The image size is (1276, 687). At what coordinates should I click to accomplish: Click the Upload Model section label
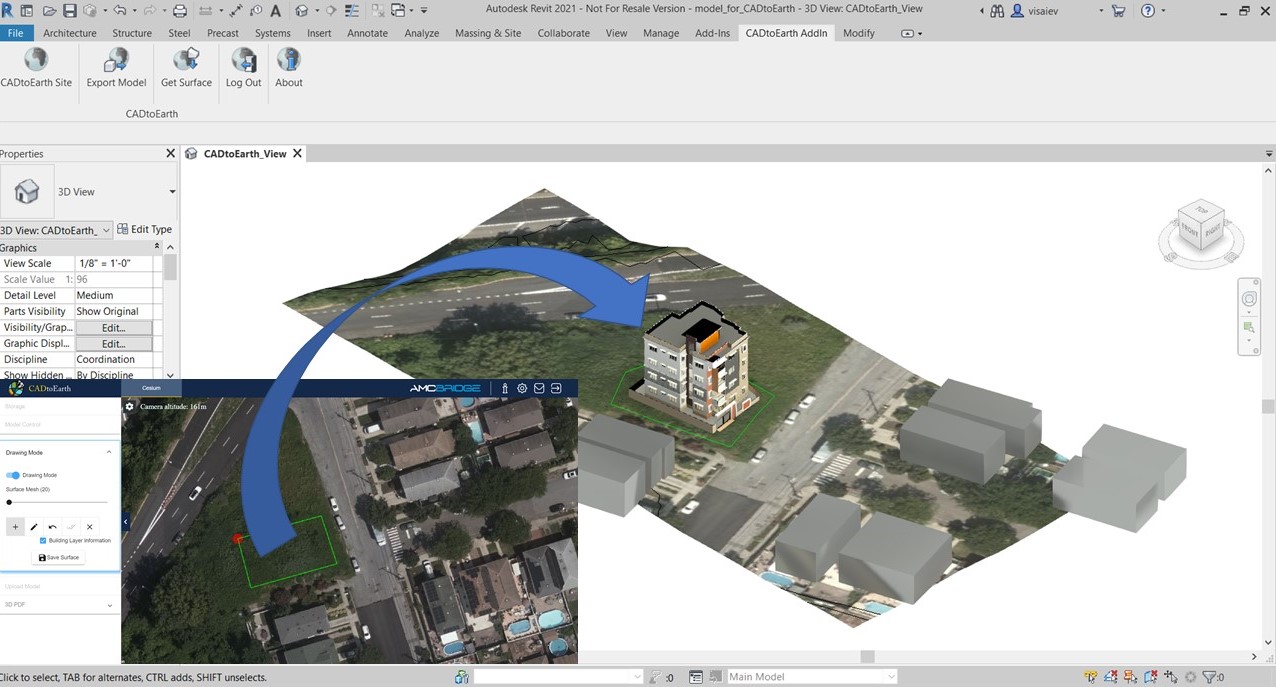[23, 586]
